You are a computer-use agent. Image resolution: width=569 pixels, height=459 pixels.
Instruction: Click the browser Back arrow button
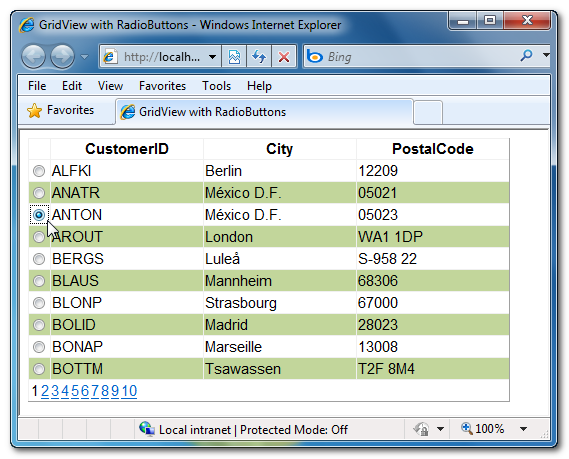pos(33,57)
